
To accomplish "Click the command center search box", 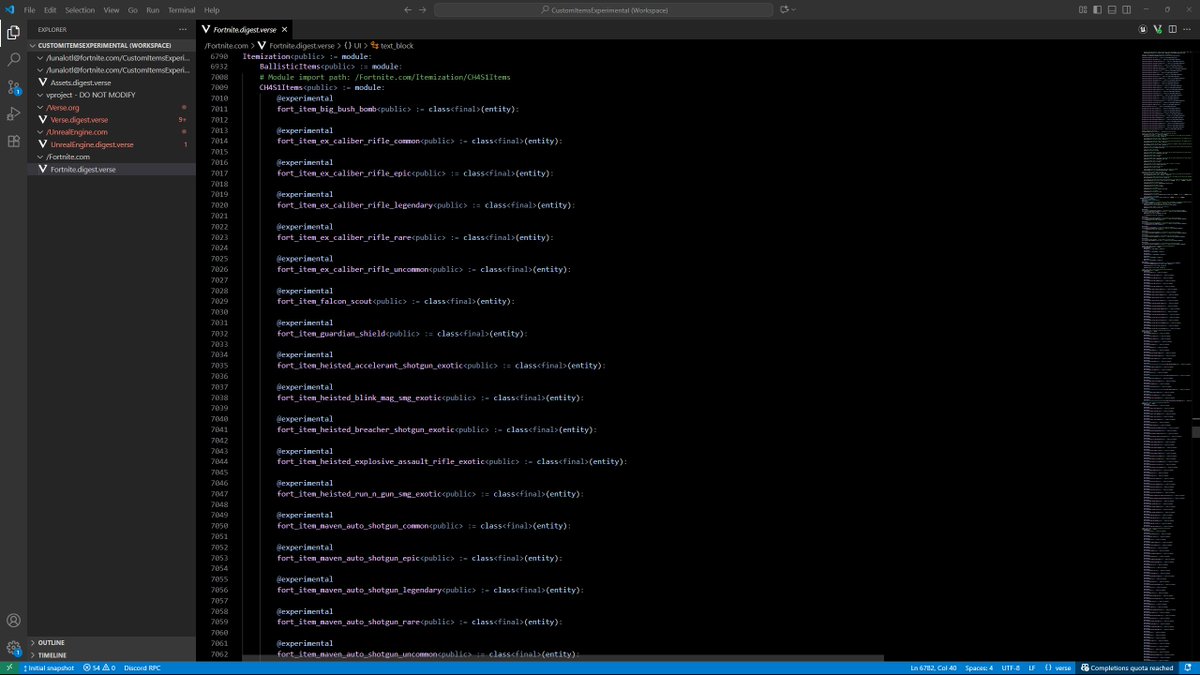I will click(604, 9).
